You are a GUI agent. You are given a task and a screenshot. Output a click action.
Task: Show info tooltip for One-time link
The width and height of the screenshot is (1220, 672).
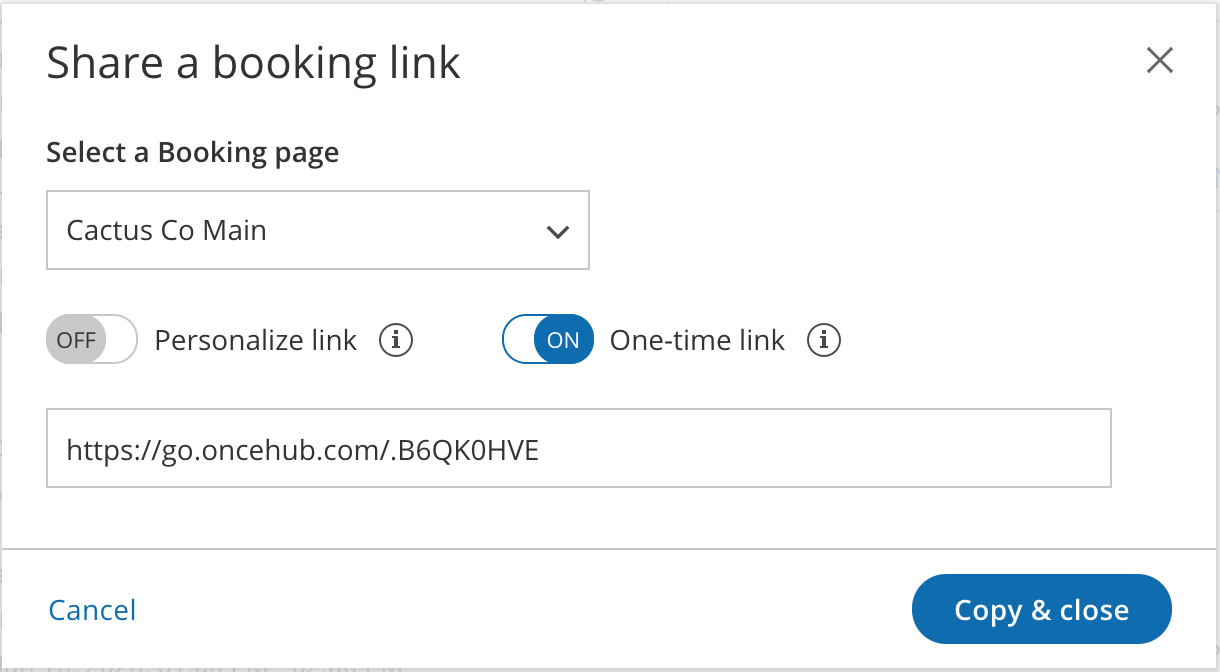click(824, 340)
